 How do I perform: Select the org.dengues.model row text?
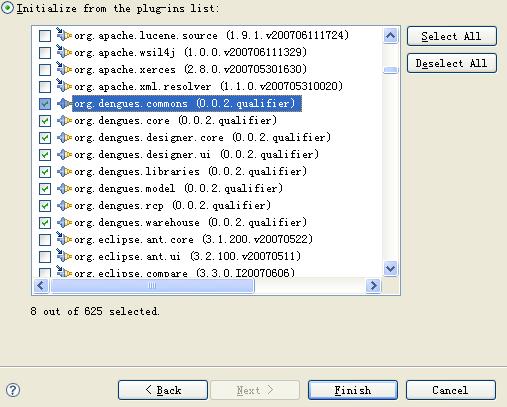pos(178,188)
